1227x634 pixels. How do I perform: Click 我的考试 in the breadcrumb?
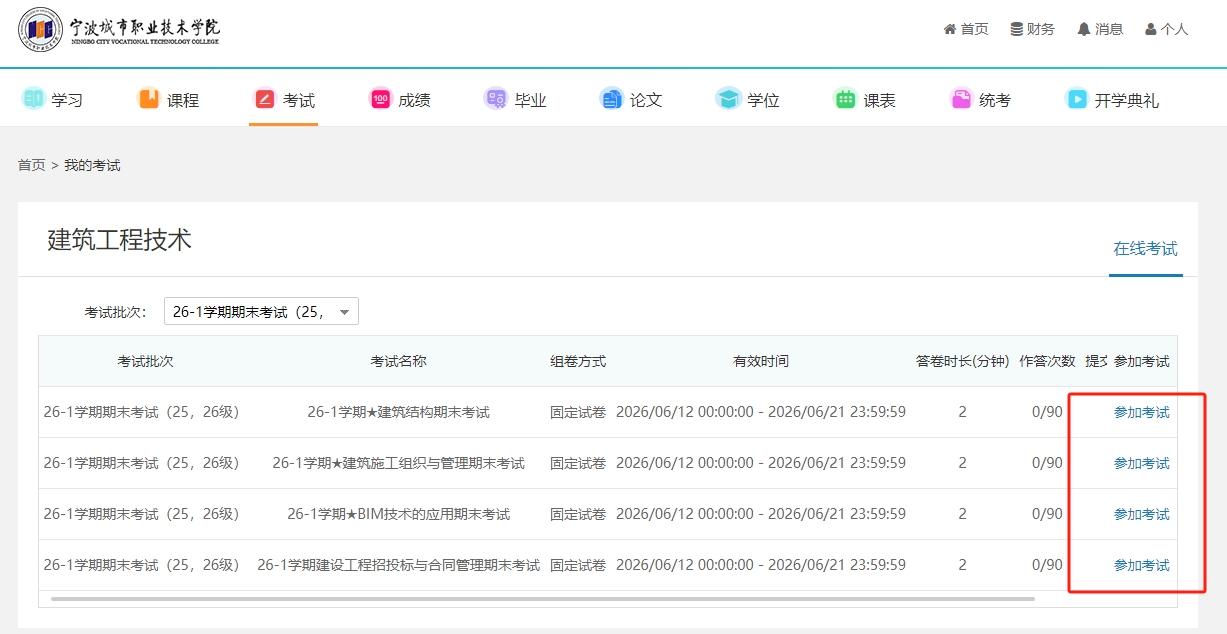(92, 165)
